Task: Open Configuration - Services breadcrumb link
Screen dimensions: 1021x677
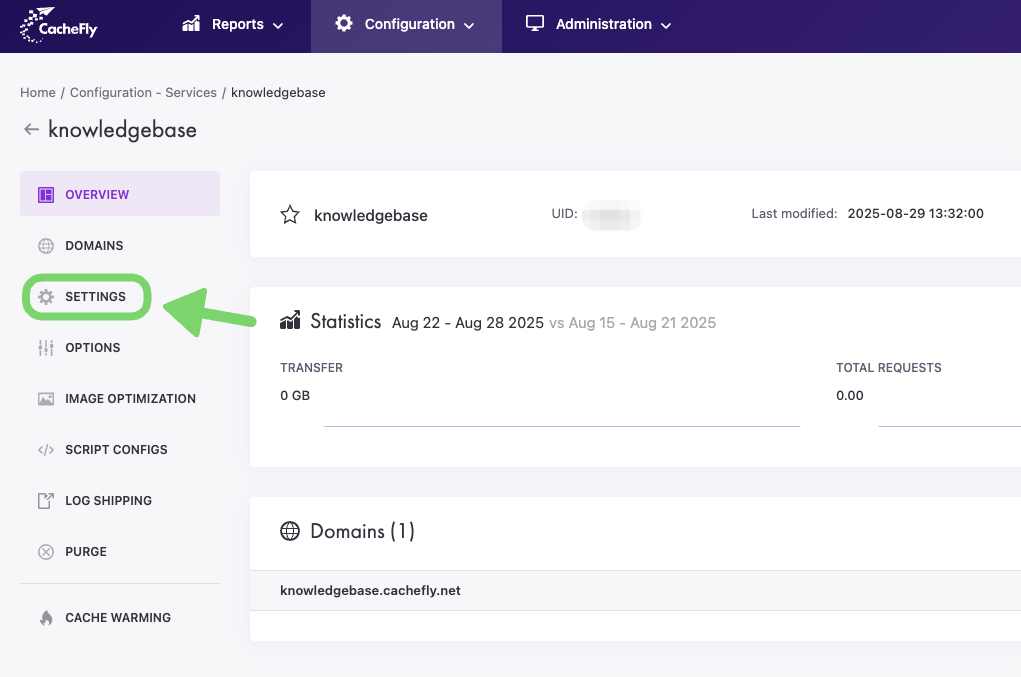Action: 143,93
